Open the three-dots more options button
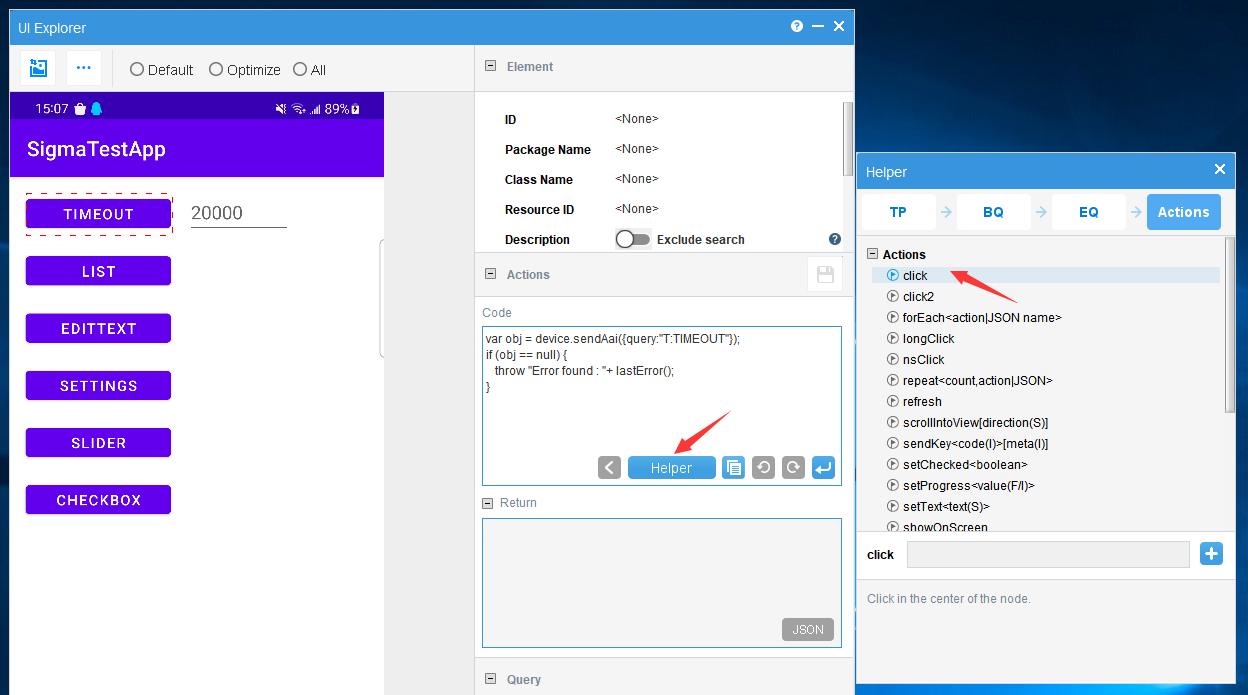Viewport: 1248px width, 695px height. [x=84, y=68]
